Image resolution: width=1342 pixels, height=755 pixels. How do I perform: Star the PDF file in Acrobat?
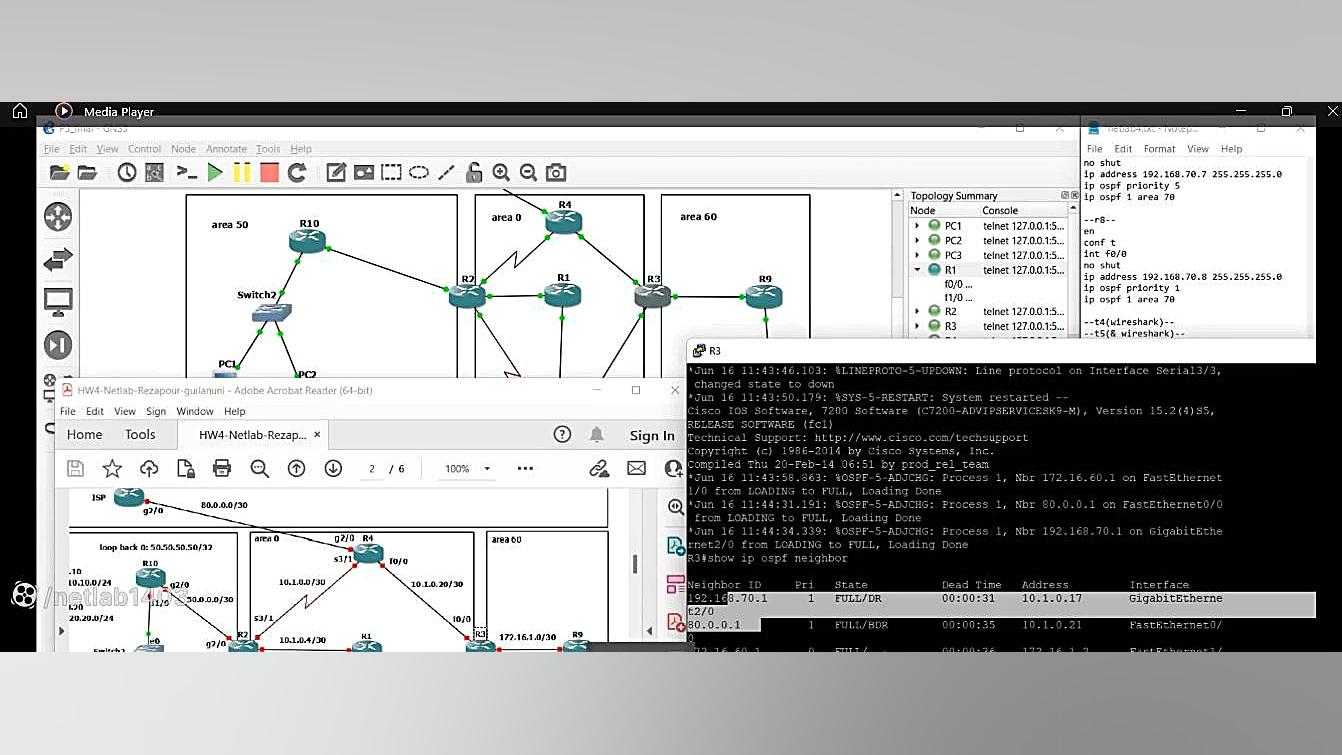coord(112,468)
